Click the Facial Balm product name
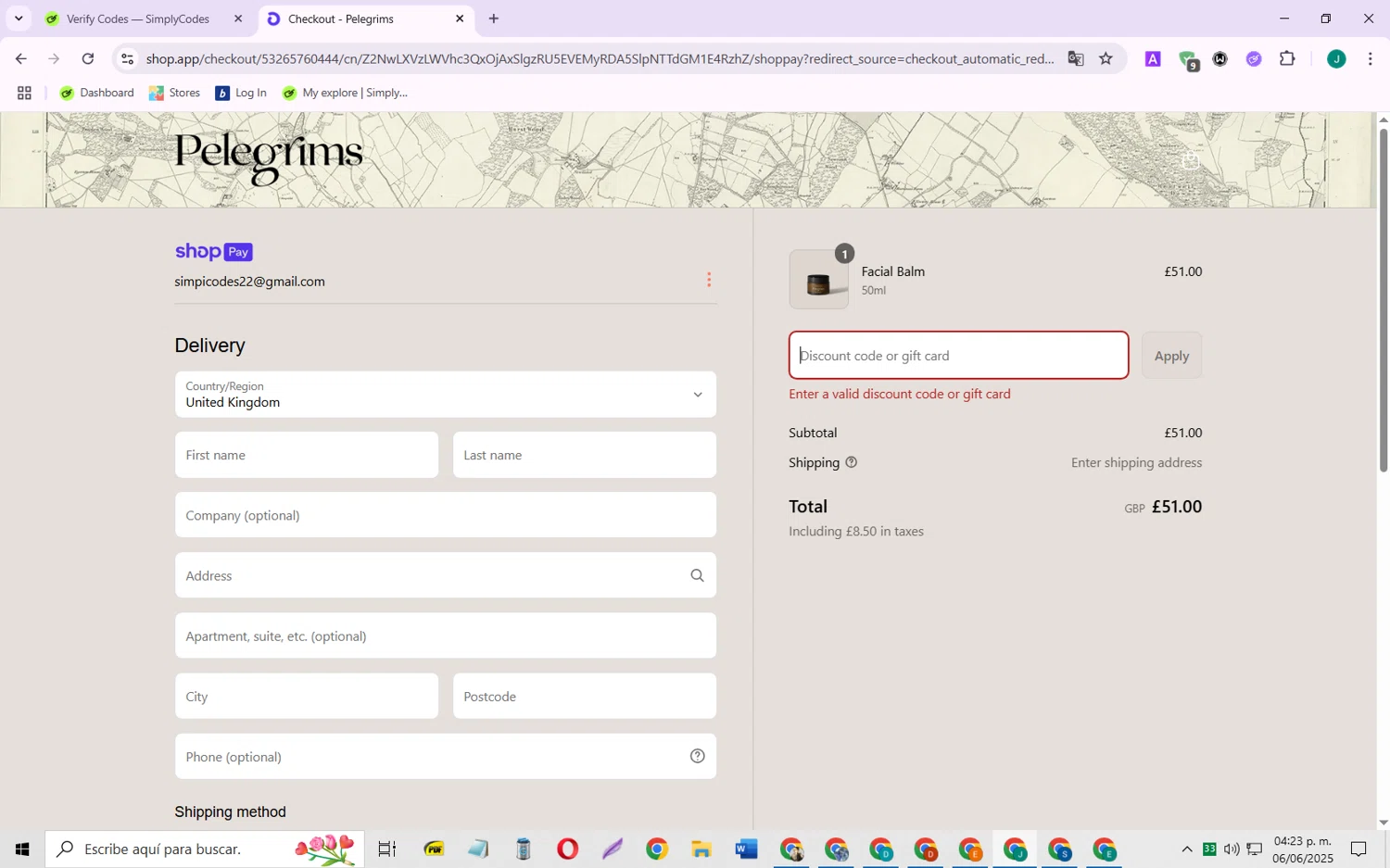 pos(893,271)
